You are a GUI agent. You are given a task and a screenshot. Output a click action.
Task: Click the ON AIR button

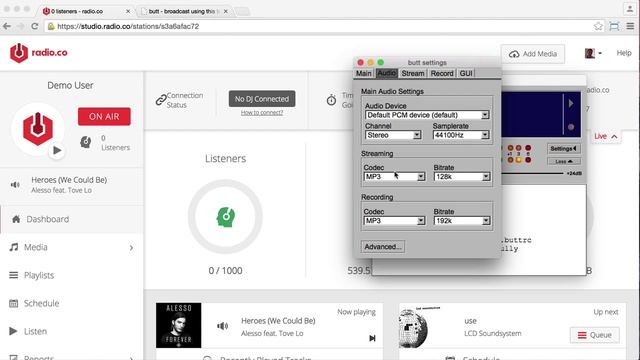104,116
